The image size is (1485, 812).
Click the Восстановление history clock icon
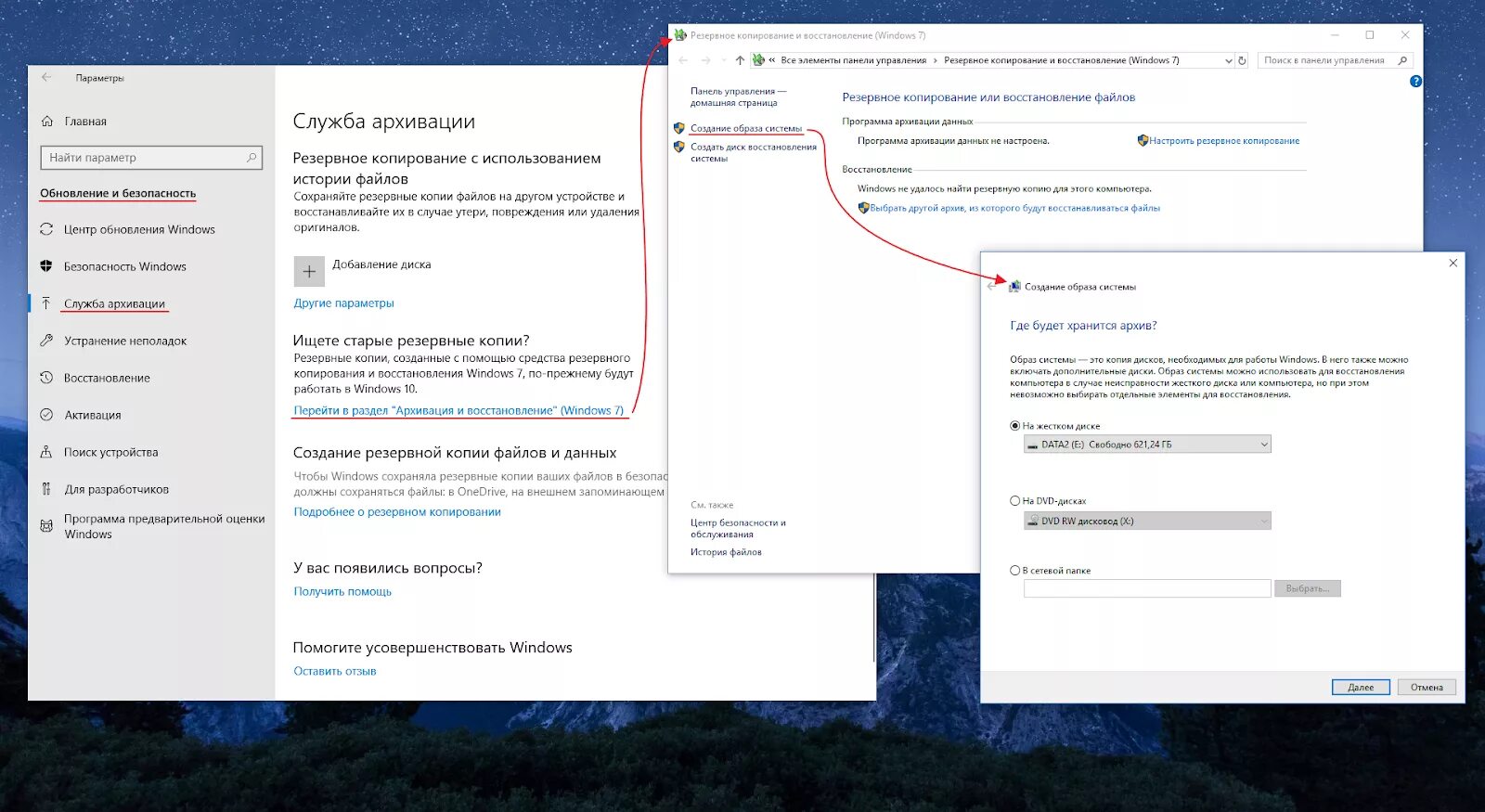point(46,378)
